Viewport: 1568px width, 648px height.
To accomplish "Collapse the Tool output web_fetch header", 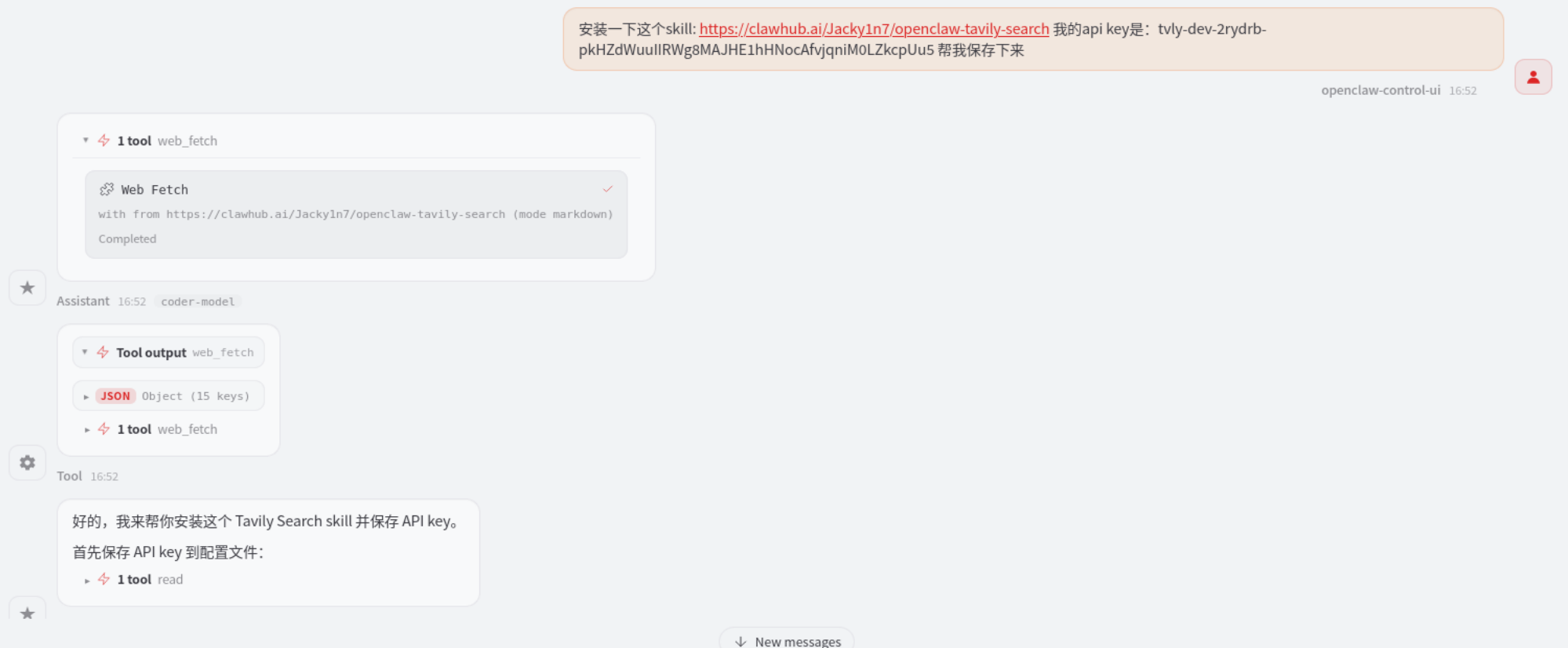I will pos(85,352).
